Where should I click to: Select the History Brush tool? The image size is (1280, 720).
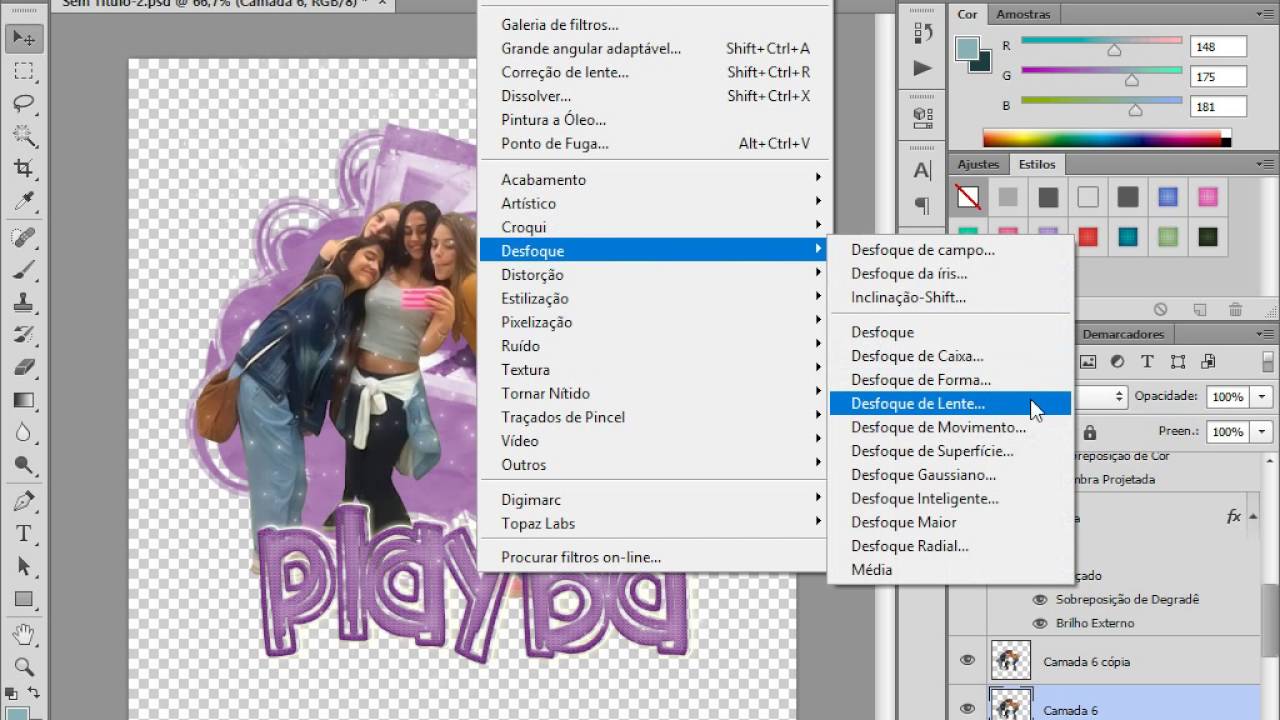click(x=24, y=335)
